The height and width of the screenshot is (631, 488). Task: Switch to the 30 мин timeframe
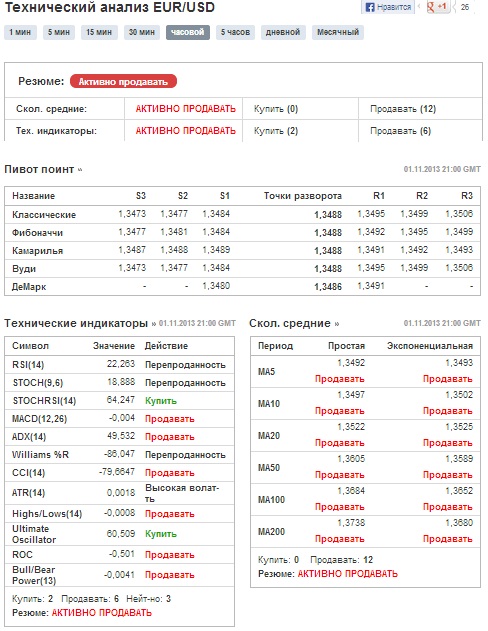142,32
